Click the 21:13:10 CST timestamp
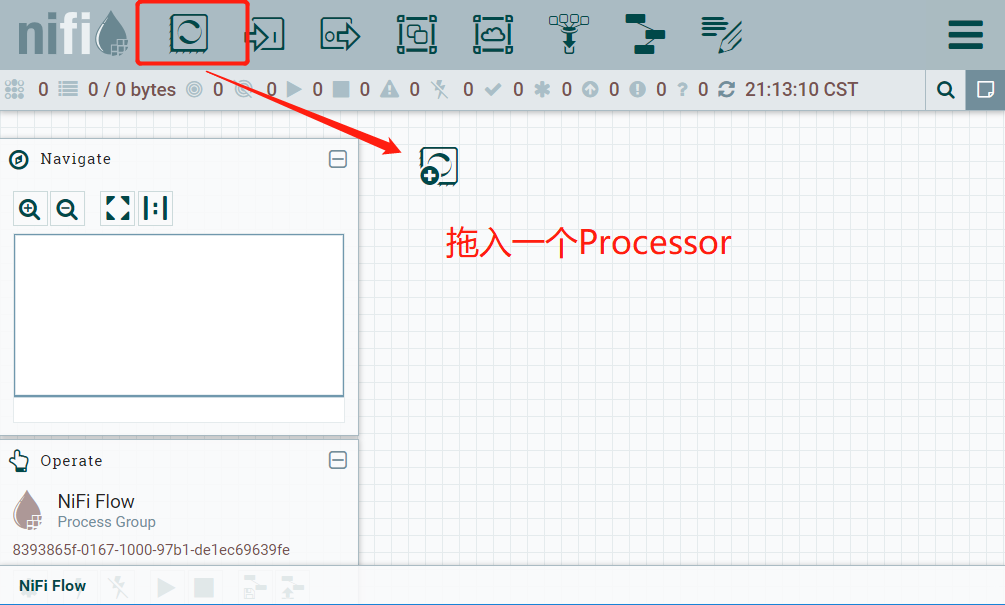The height and width of the screenshot is (605, 1005). [x=801, y=89]
